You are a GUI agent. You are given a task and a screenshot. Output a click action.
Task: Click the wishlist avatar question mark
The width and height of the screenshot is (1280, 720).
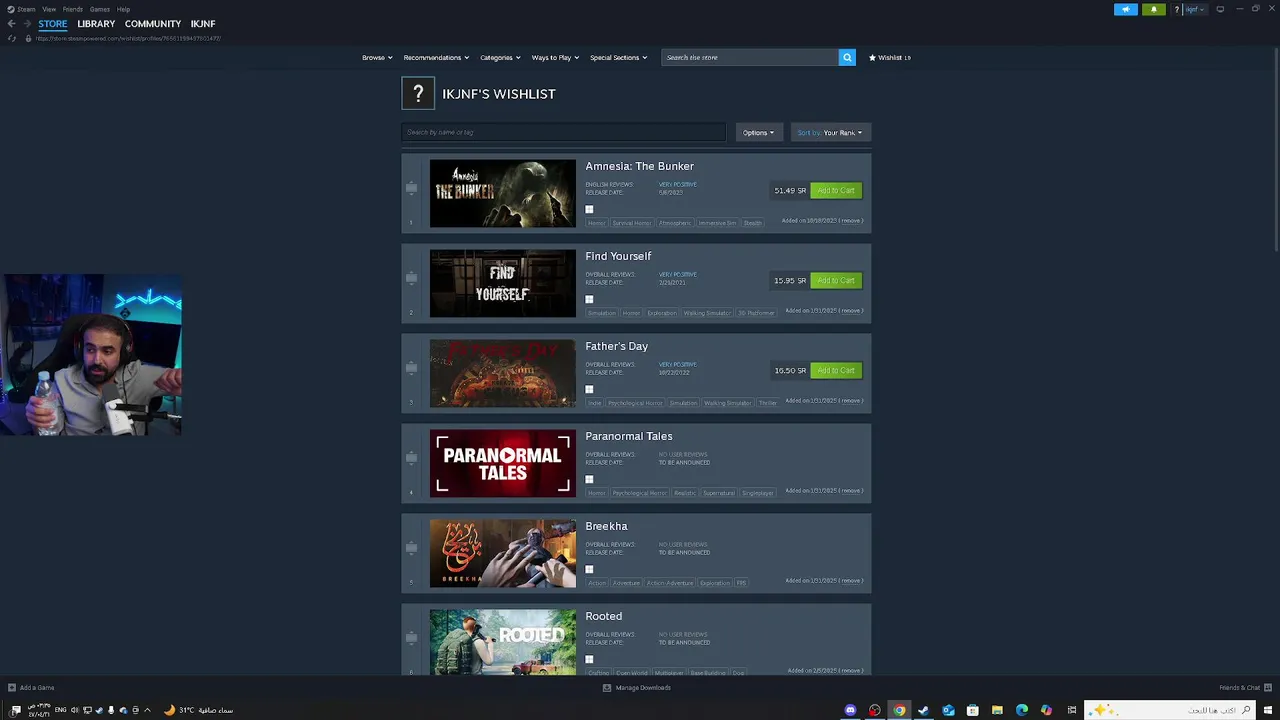point(418,93)
